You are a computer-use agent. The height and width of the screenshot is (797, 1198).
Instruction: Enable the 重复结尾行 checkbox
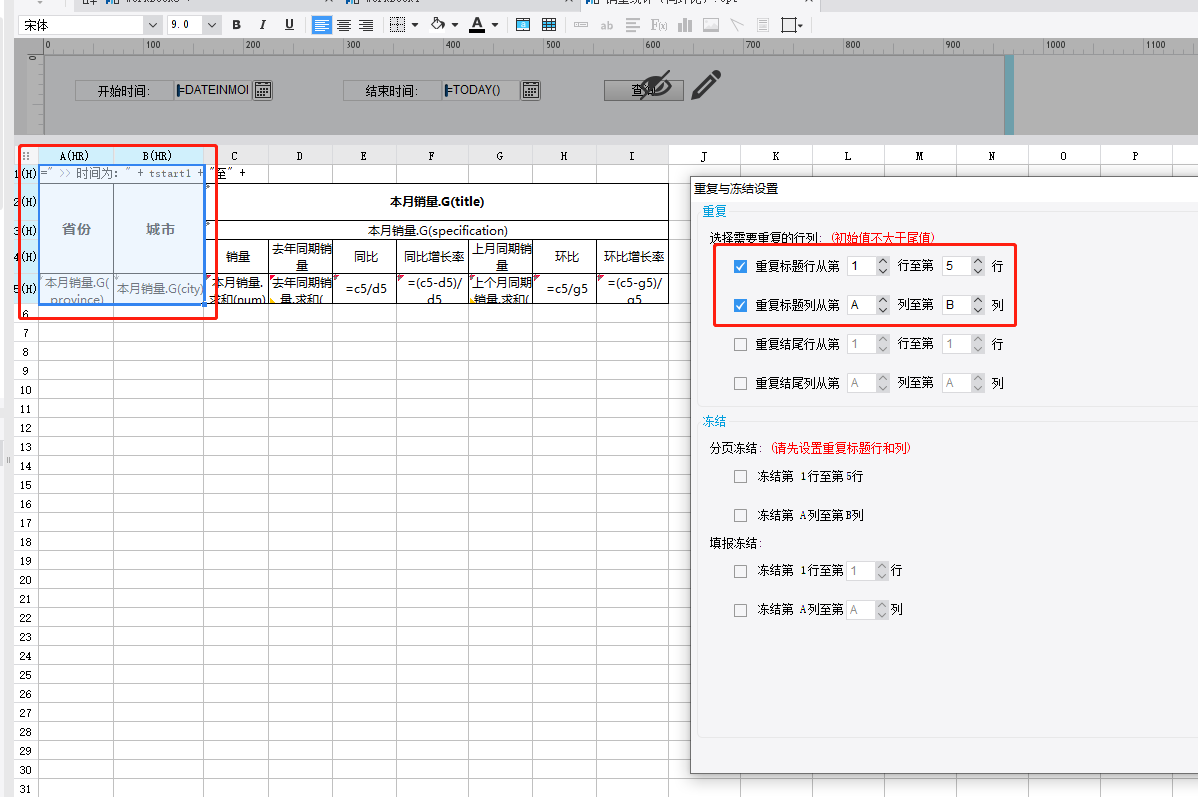coord(740,345)
